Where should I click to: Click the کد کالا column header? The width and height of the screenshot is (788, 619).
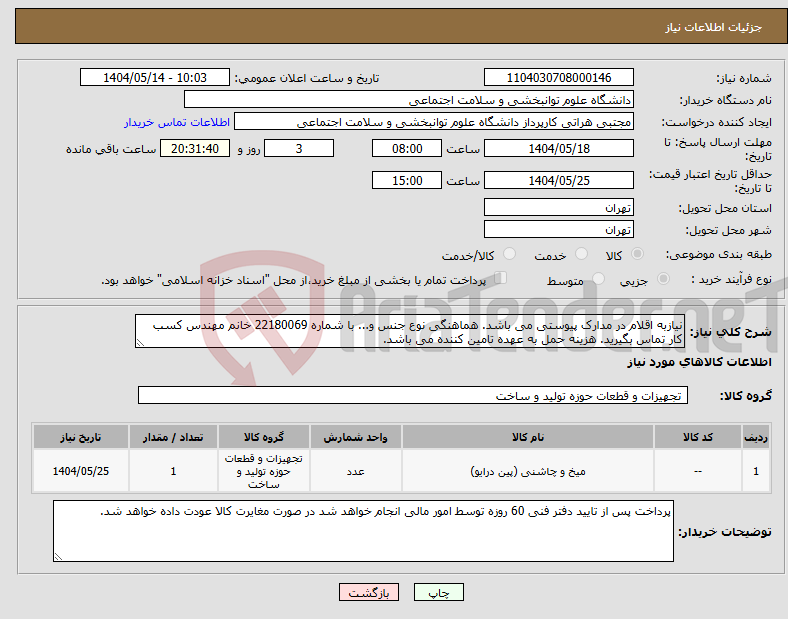tap(698, 437)
